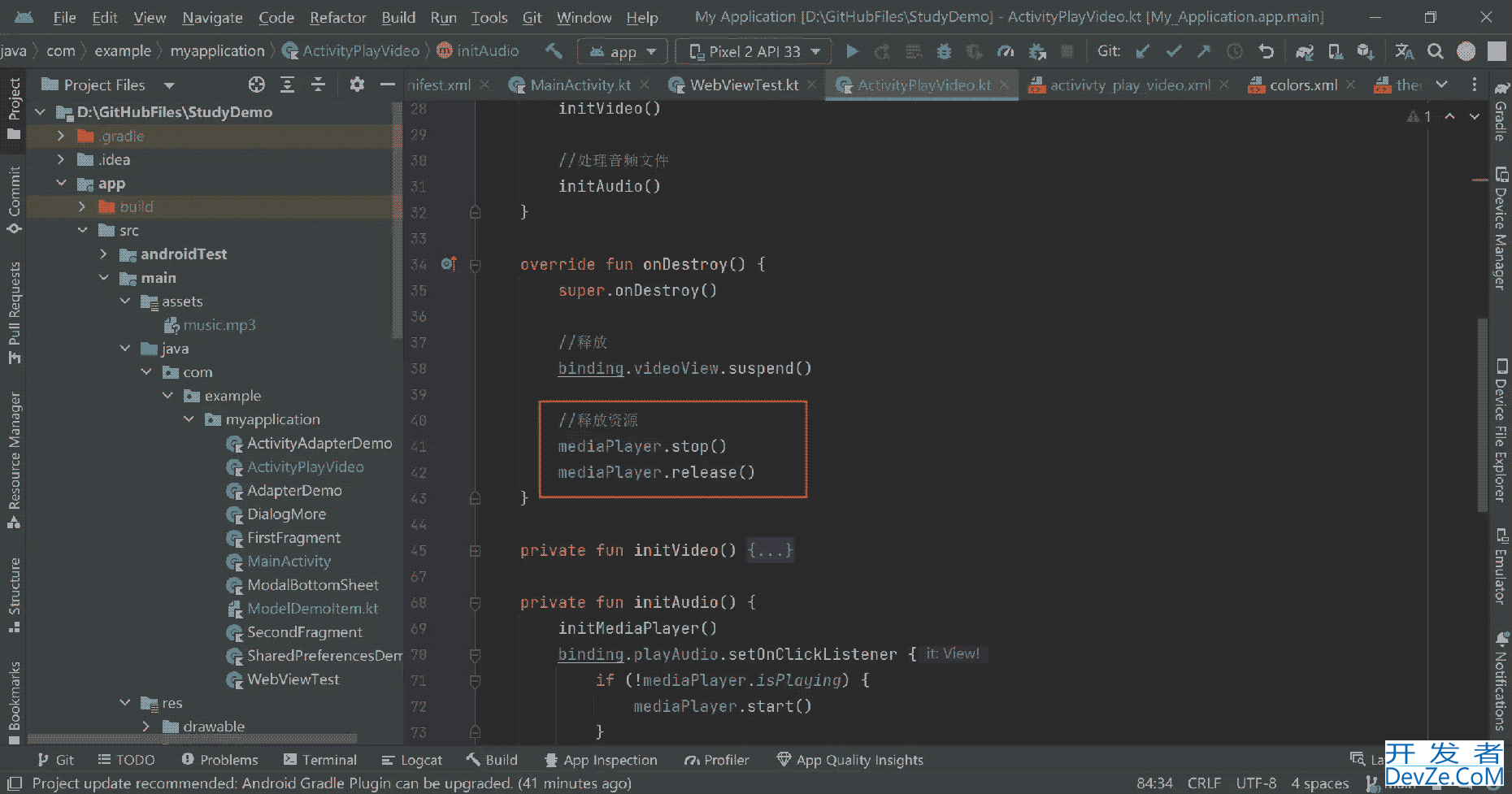Viewport: 1512px width, 794px height.
Task: Open editor tabs more options menu
Action: click(x=1475, y=85)
